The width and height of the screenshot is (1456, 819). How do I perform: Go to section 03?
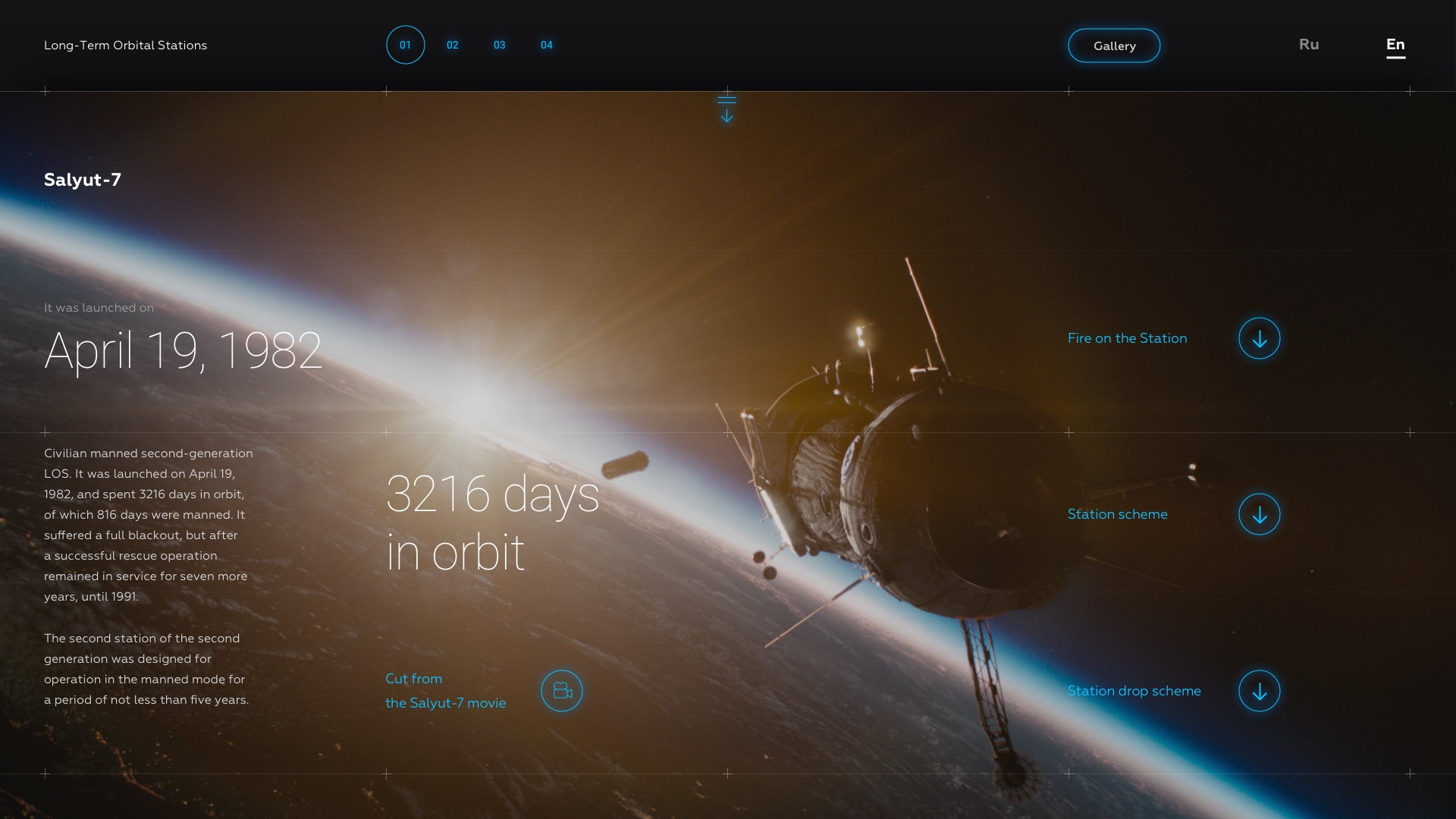500,45
